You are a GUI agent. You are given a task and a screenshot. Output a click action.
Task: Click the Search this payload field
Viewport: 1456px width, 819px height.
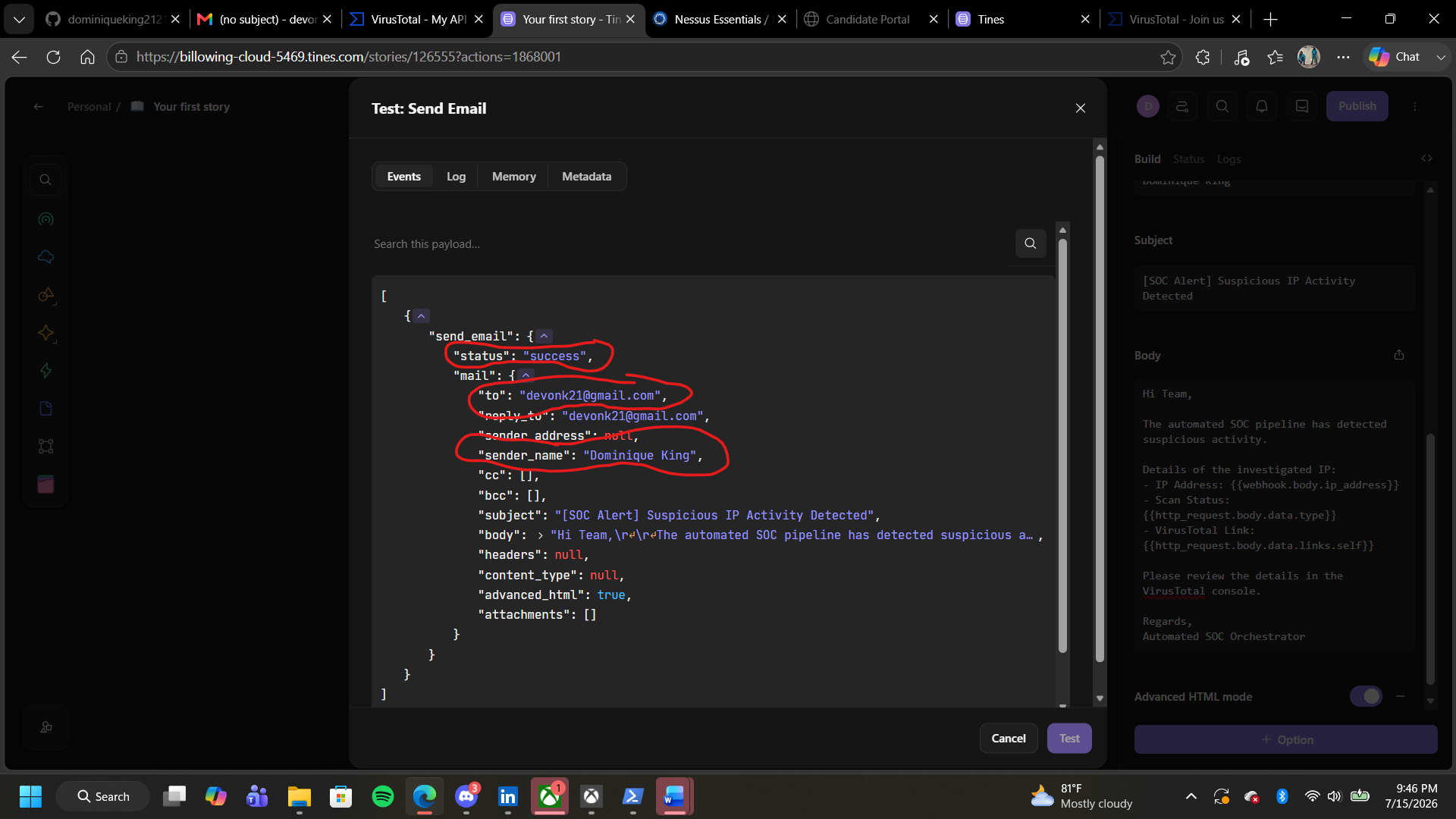(x=690, y=244)
